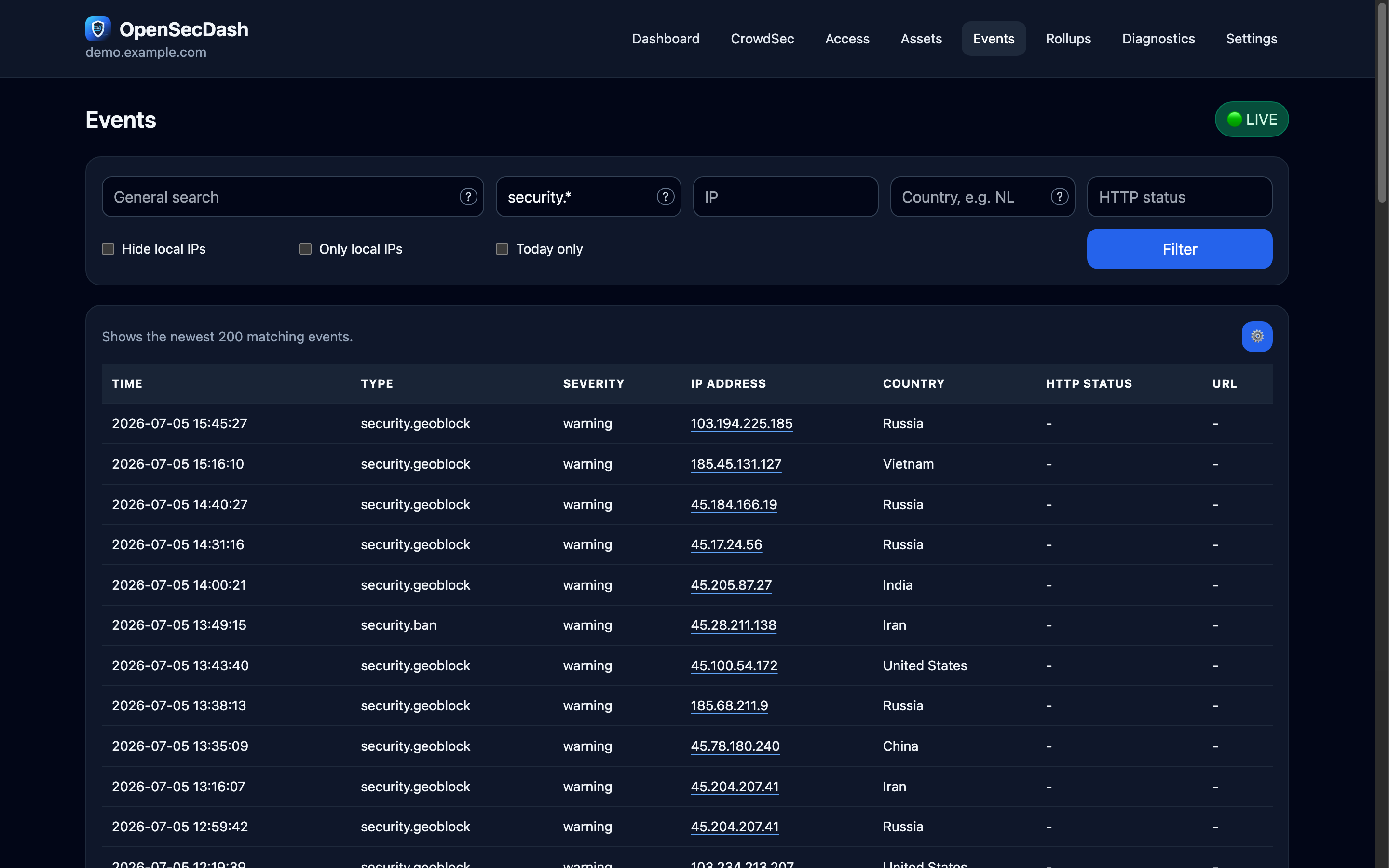Click the page vertical scrollbar thumb
Image resolution: width=1389 pixels, height=868 pixels.
coord(1382,102)
